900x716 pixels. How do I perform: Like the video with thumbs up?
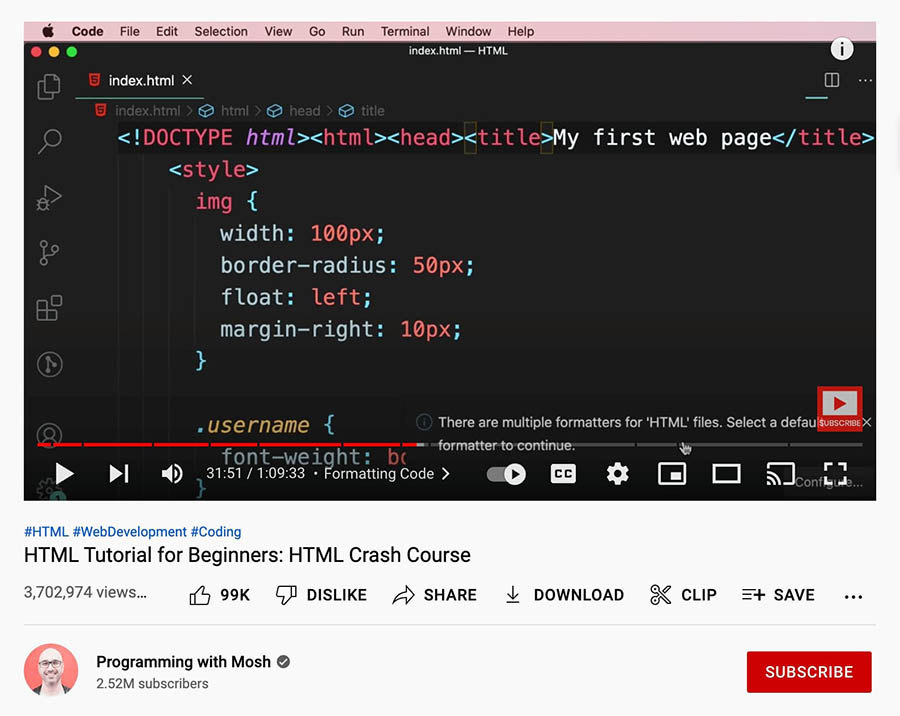[219, 595]
